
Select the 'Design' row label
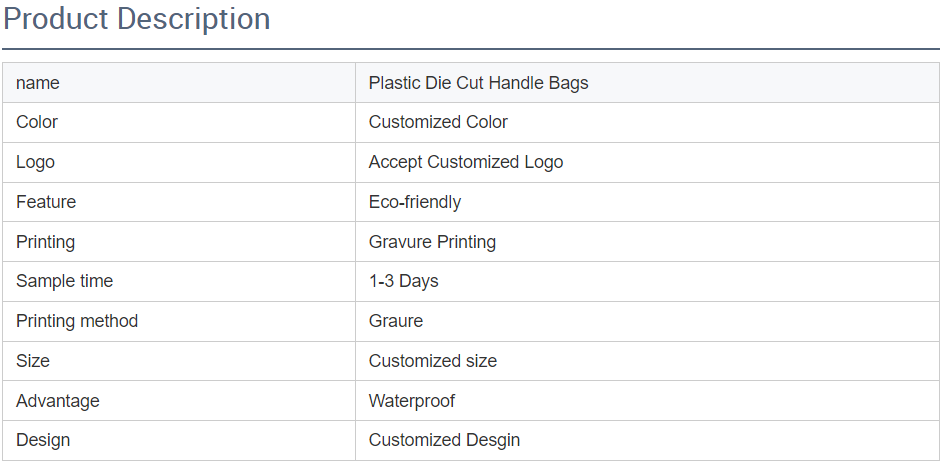(x=43, y=440)
